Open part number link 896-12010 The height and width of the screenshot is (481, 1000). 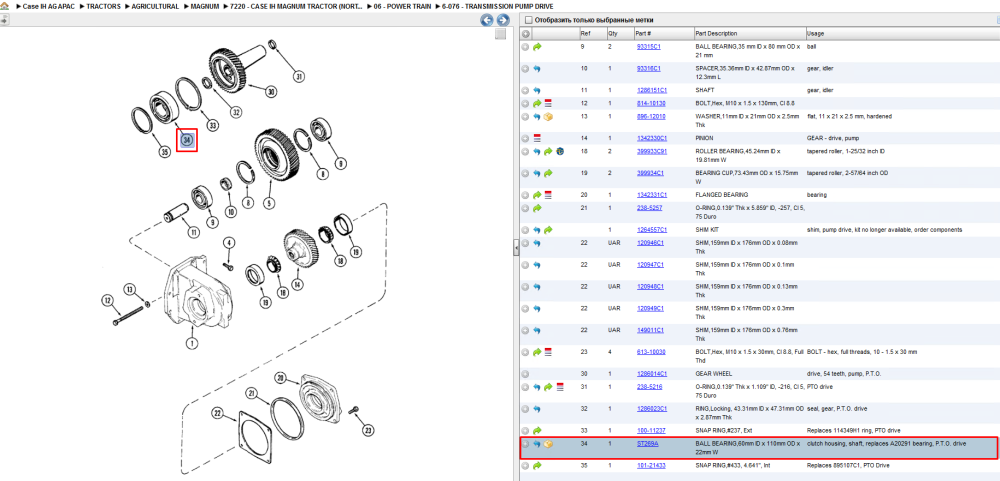651,117
